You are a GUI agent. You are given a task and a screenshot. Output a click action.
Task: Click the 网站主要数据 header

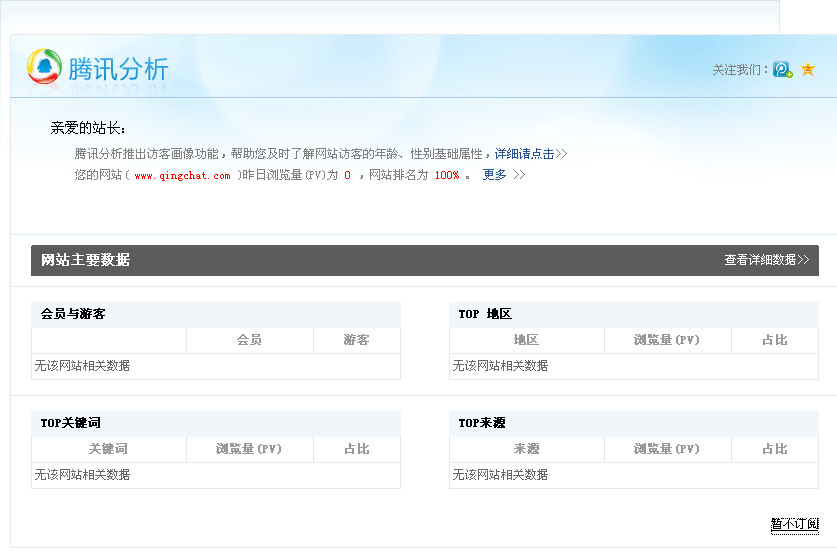(x=85, y=260)
